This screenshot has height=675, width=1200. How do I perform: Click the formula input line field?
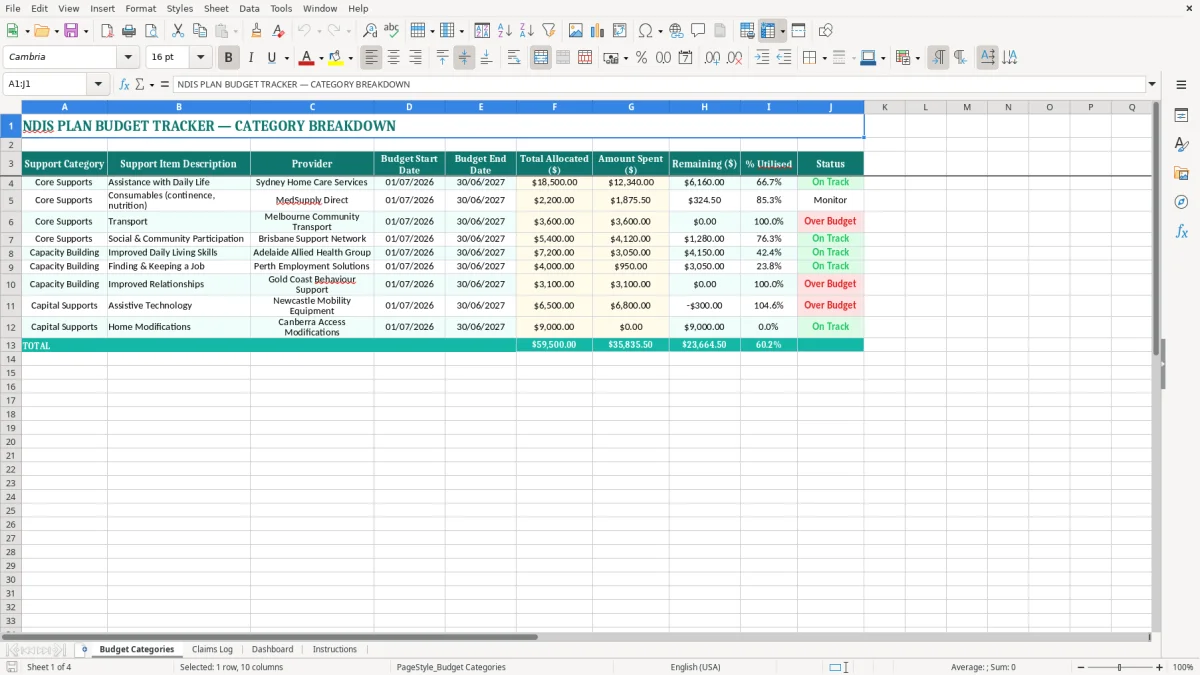tap(659, 85)
